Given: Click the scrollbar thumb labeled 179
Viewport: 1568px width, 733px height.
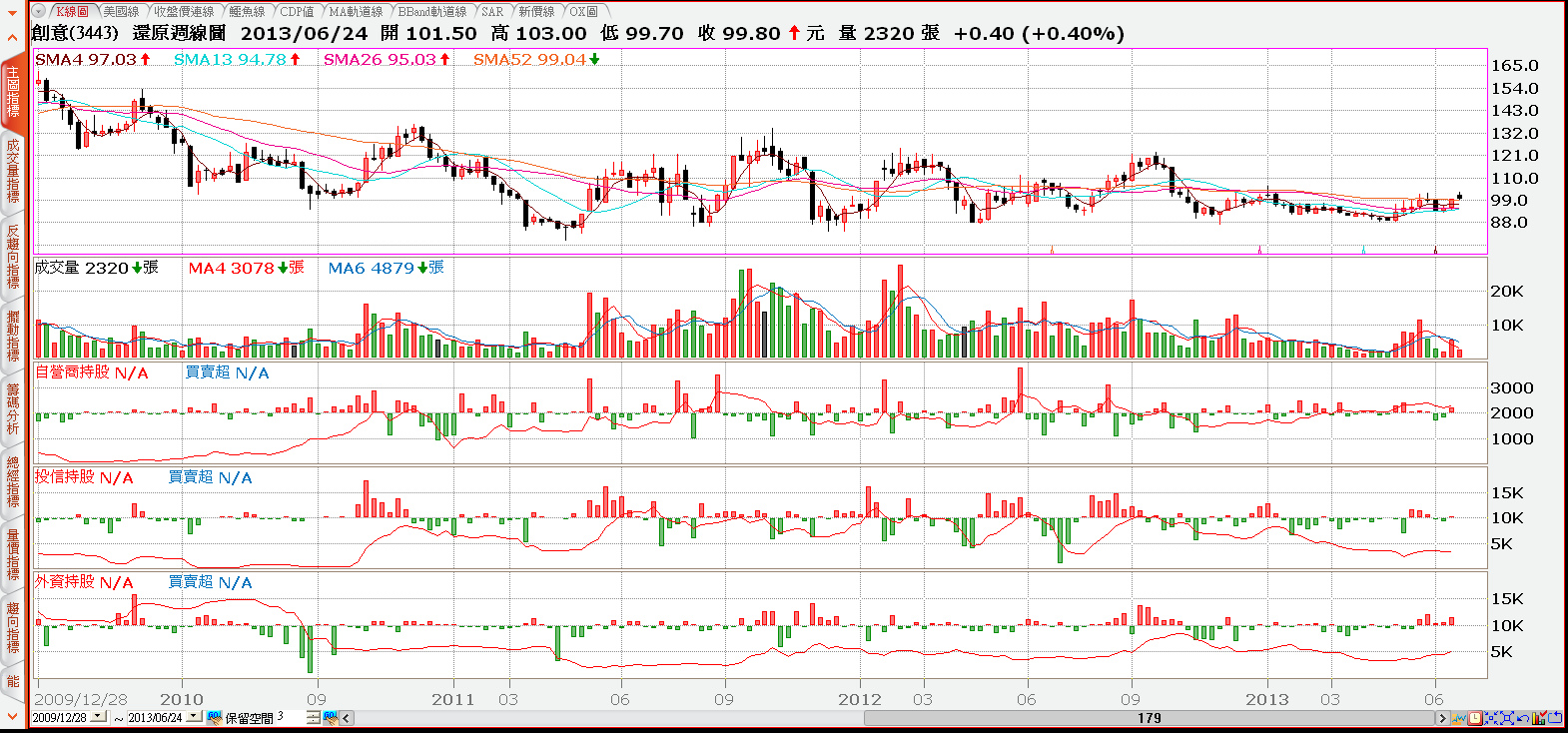Looking at the screenshot, I should 1150,717.
